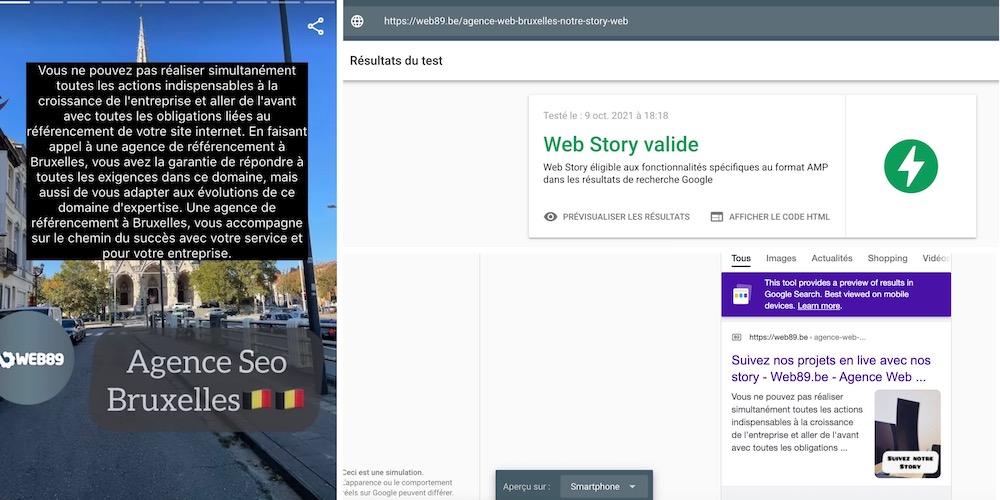Screen dimensions: 1000x500
Task: Click the Suivez notre Story result thumbnail
Action: [908, 434]
